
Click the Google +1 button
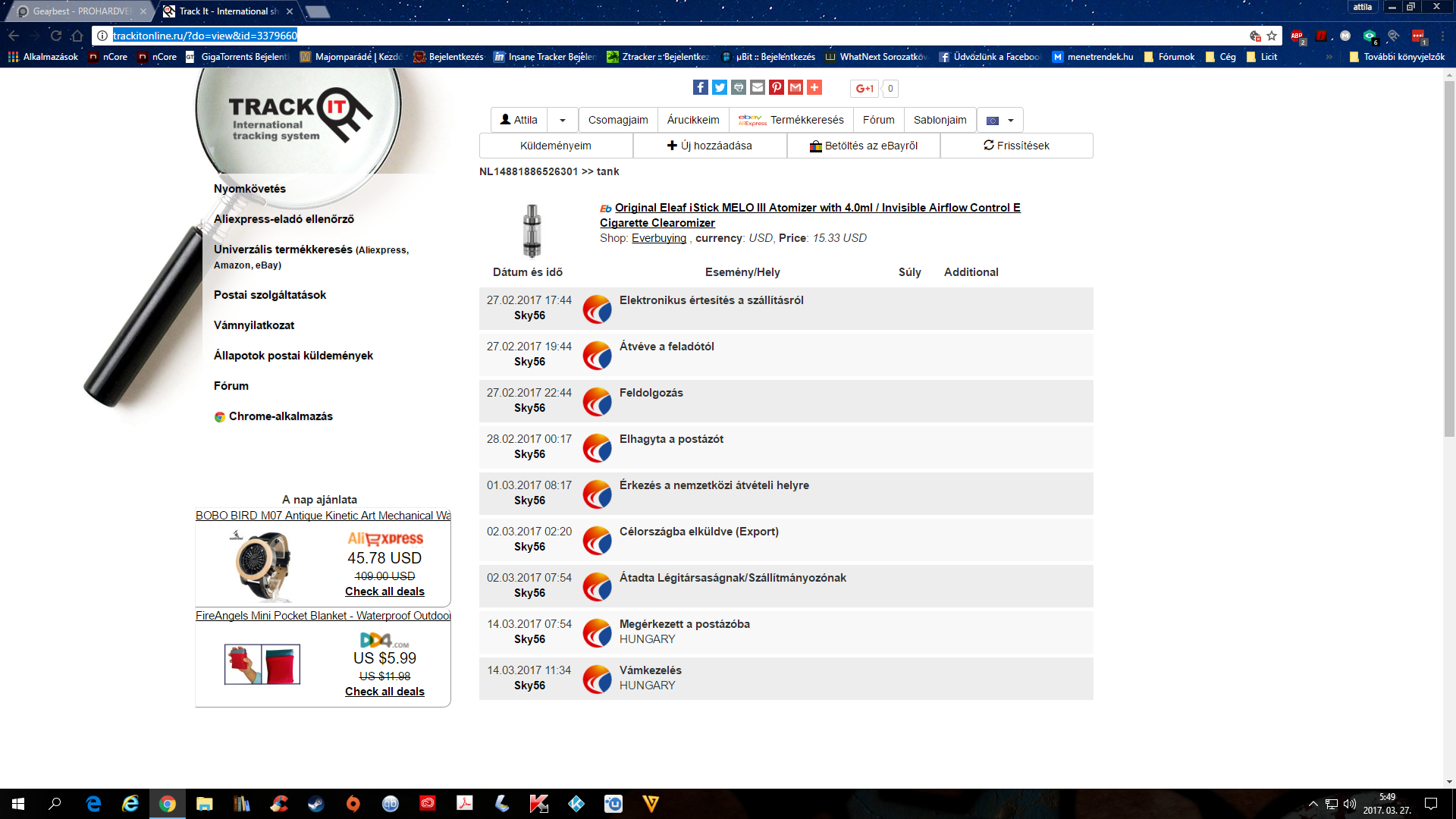click(864, 88)
